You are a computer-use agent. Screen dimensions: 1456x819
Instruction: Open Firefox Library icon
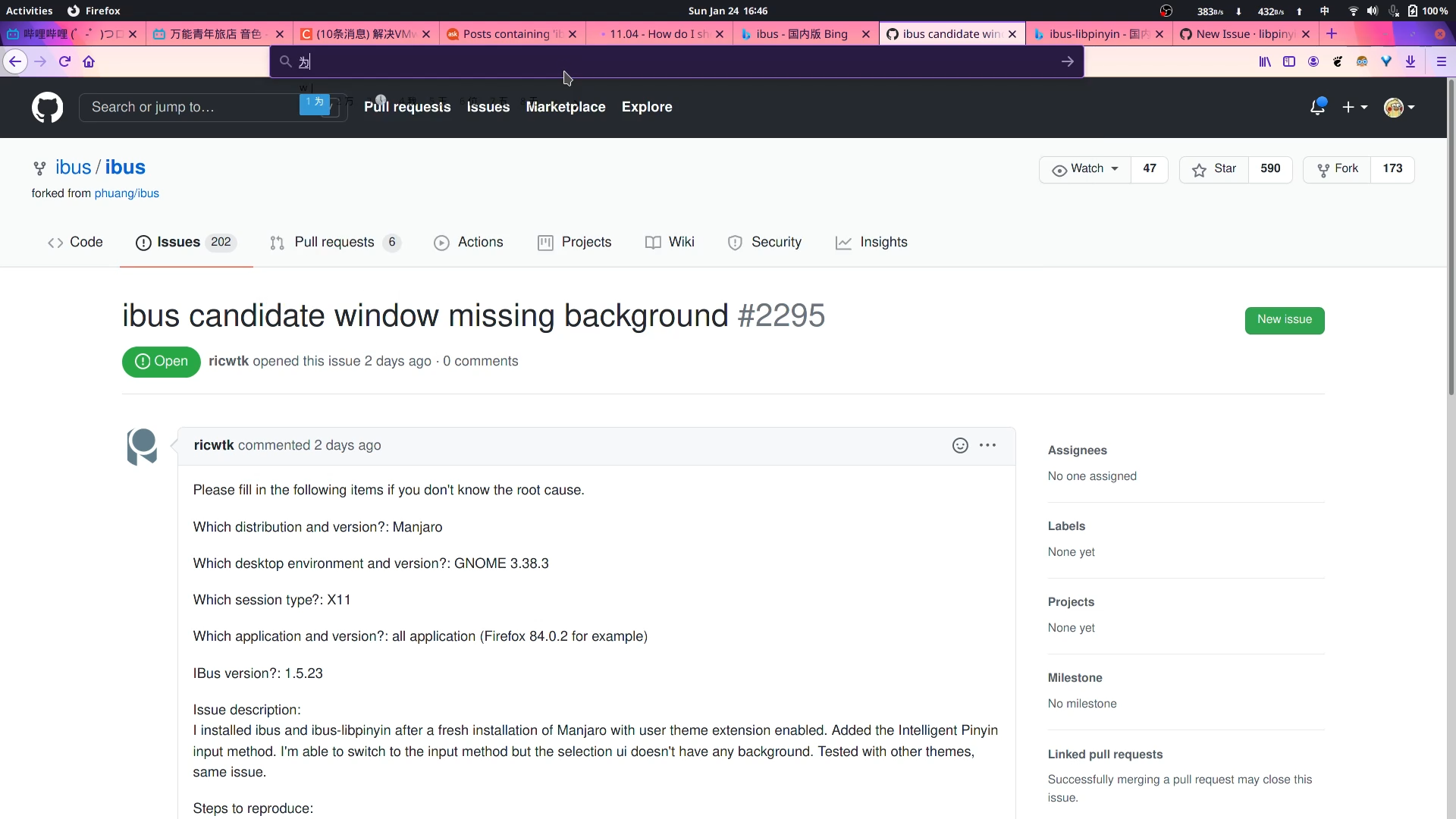click(1265, 61)
